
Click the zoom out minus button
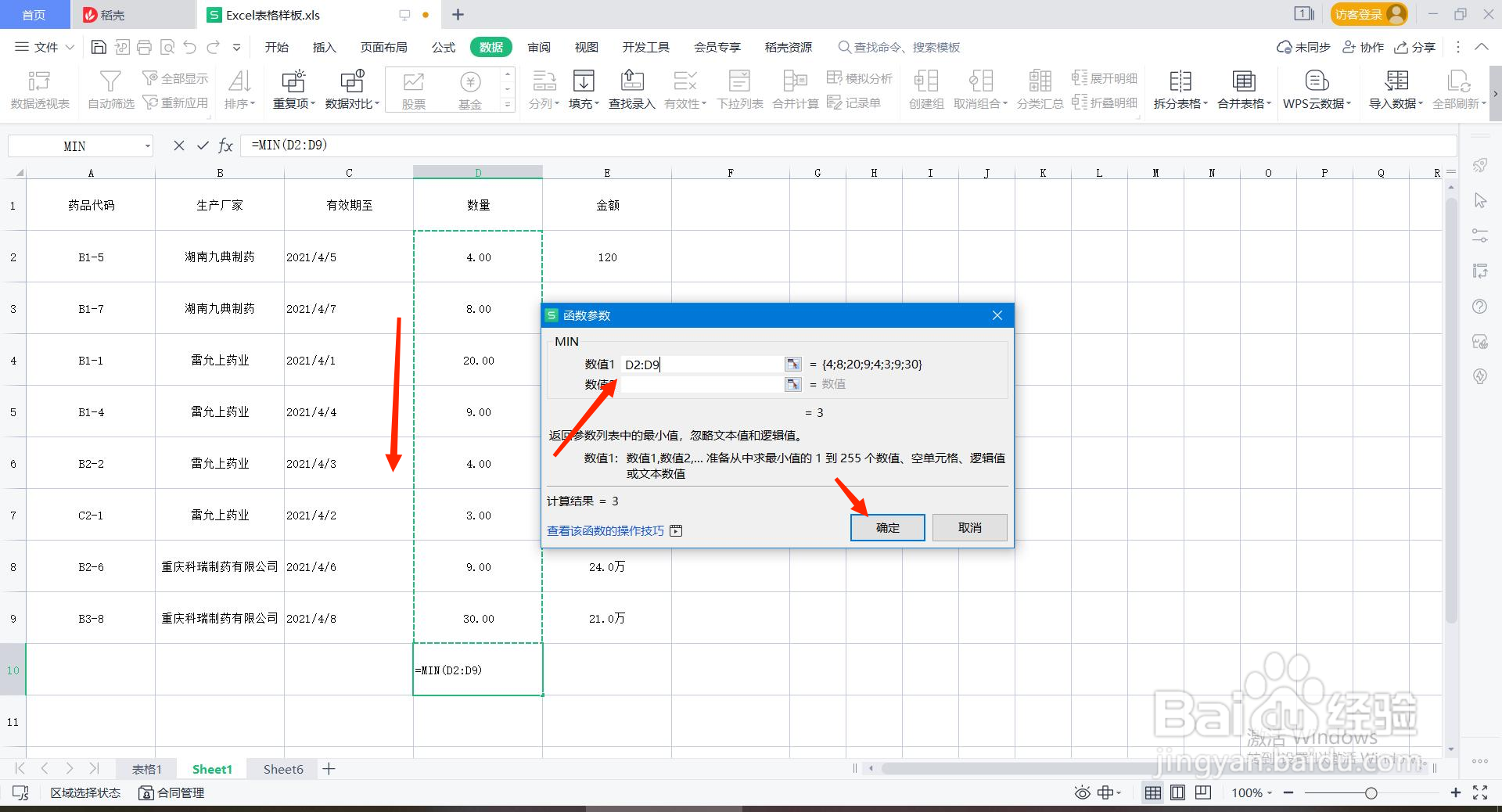point(1288,792)
